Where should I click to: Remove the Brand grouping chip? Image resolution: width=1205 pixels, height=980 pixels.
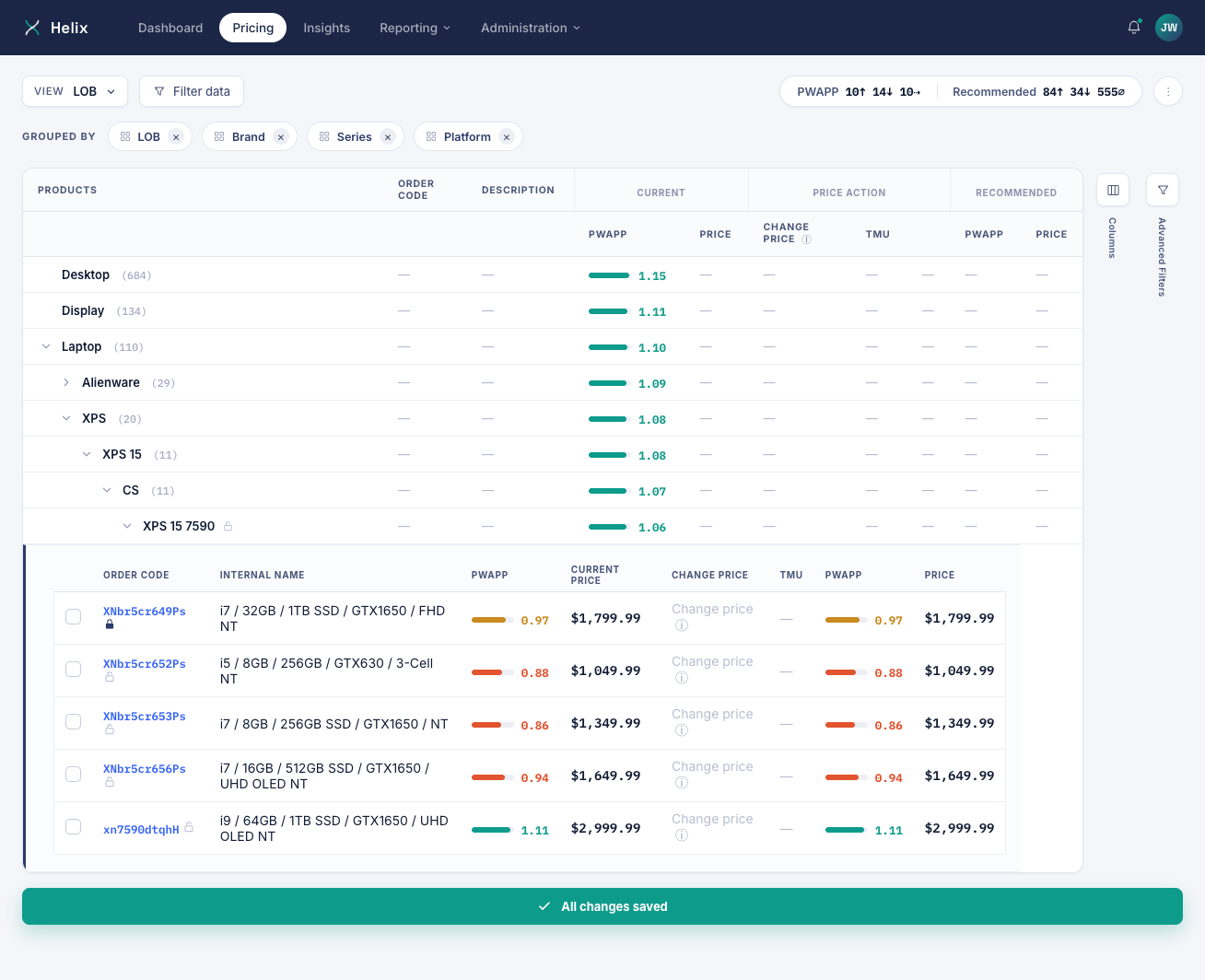(281, 137)
